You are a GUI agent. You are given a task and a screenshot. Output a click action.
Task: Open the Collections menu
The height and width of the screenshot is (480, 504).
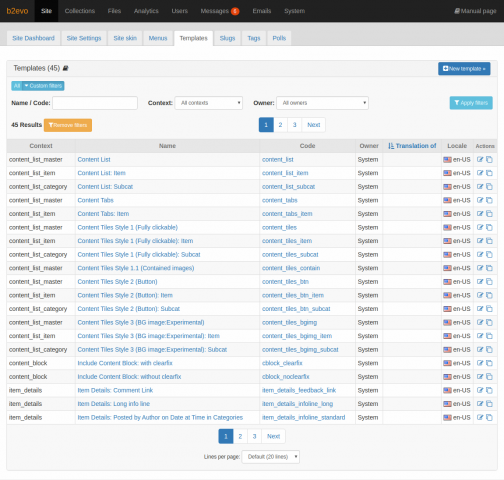tap(80, 11)
